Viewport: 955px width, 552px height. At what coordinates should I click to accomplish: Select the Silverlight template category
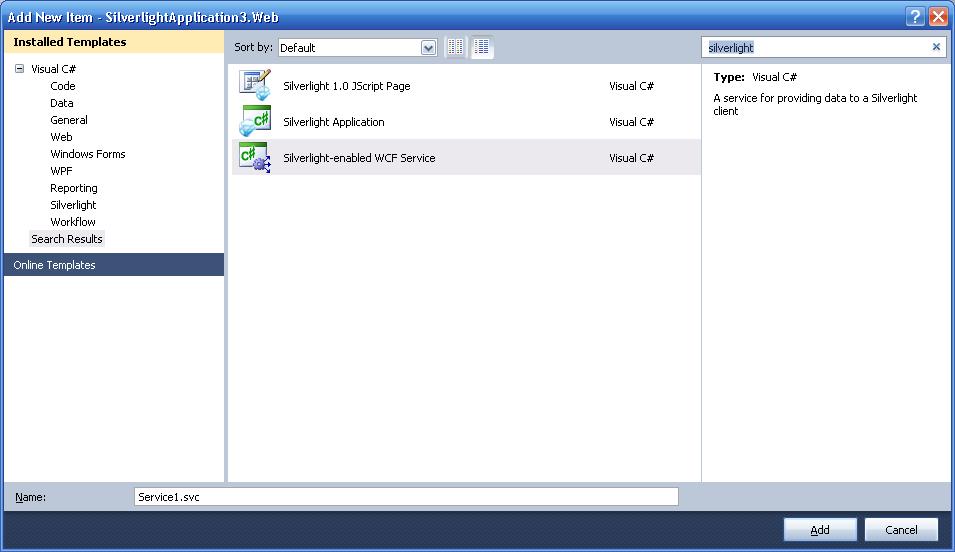(x=73, y=205)
